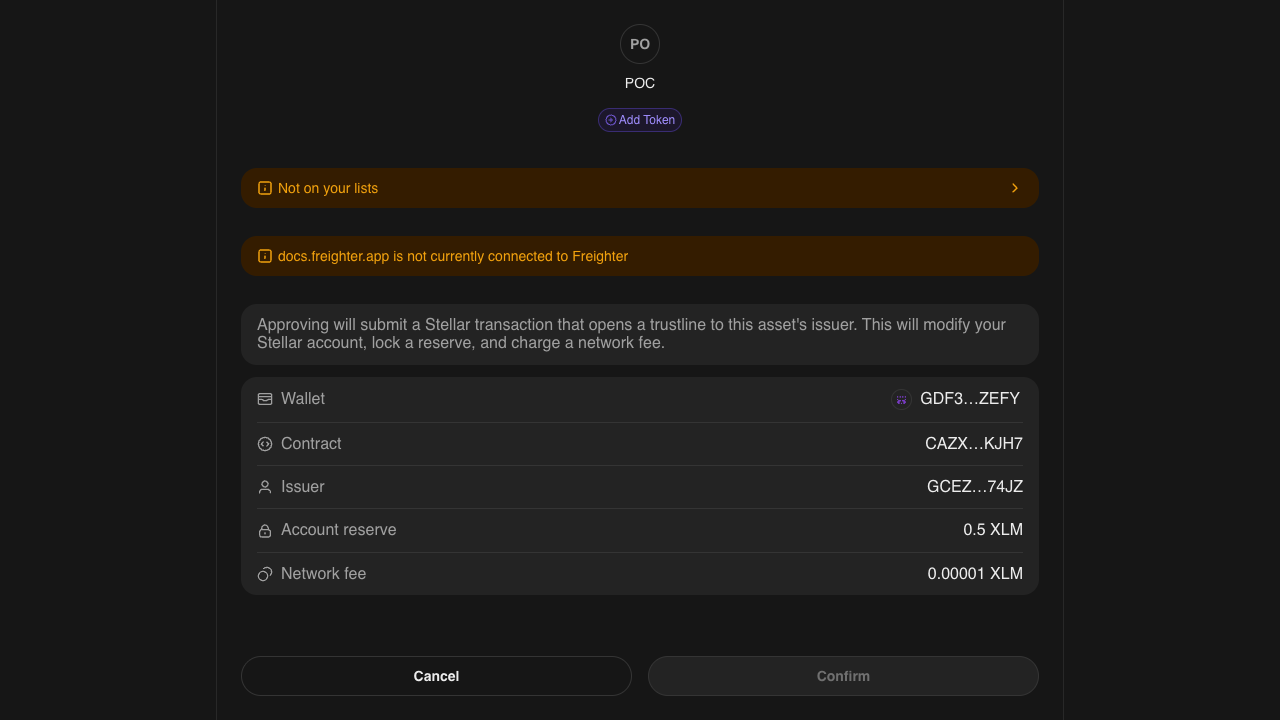Click the 0.5 XLM reserve value
Viewport: 1280px width, 720px height.
(x=993, y=530)
